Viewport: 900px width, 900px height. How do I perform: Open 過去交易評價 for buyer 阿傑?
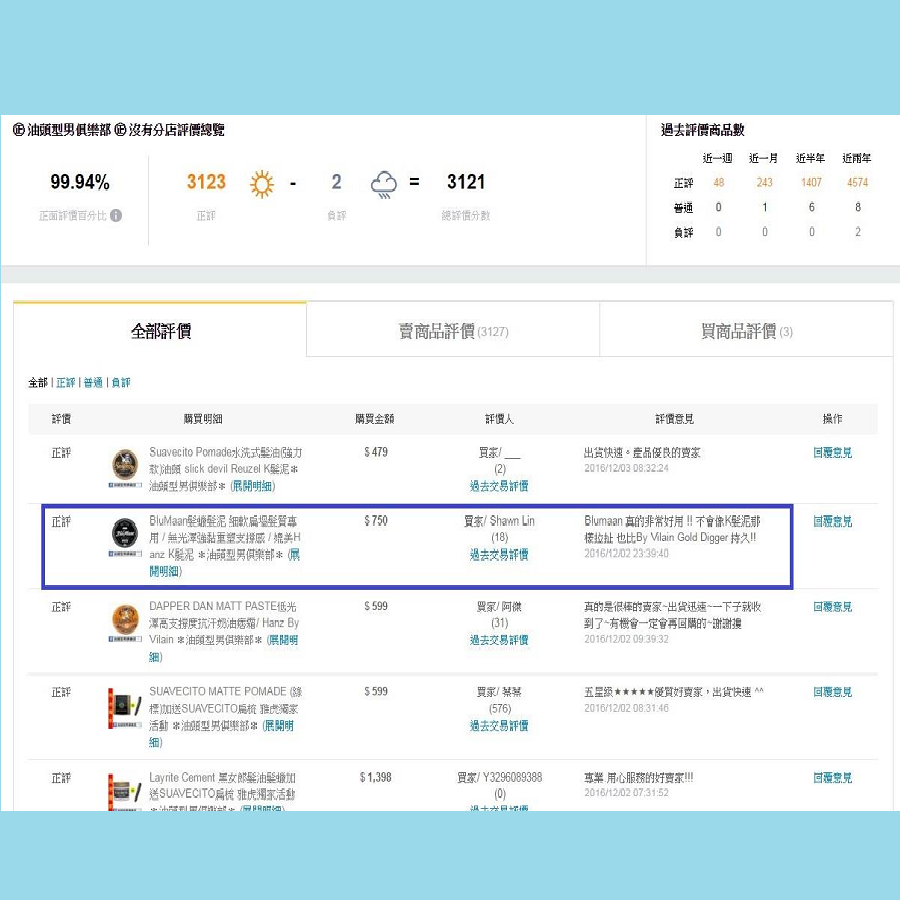tap(499, 640)
